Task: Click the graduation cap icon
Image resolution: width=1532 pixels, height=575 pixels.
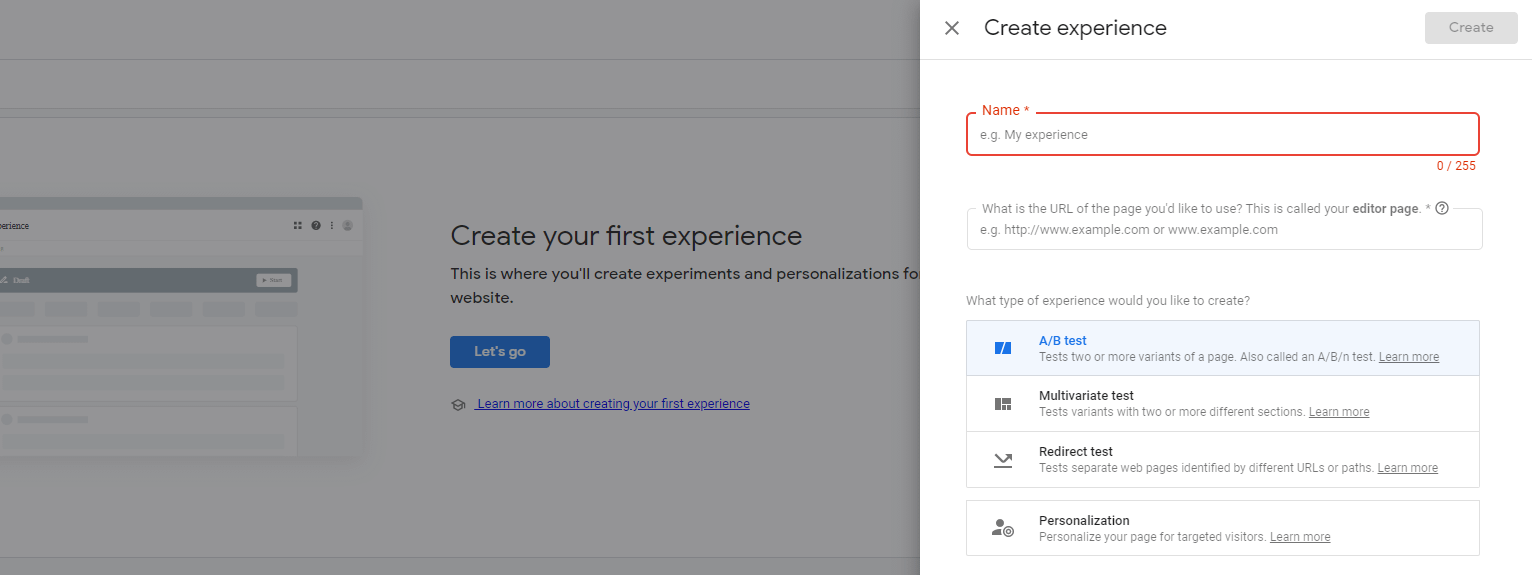Action: click(459, 404)
